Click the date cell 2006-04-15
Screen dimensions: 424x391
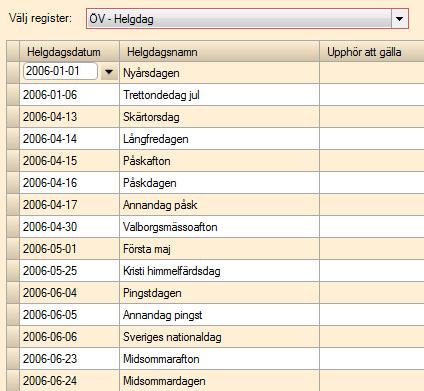(69, 161)
